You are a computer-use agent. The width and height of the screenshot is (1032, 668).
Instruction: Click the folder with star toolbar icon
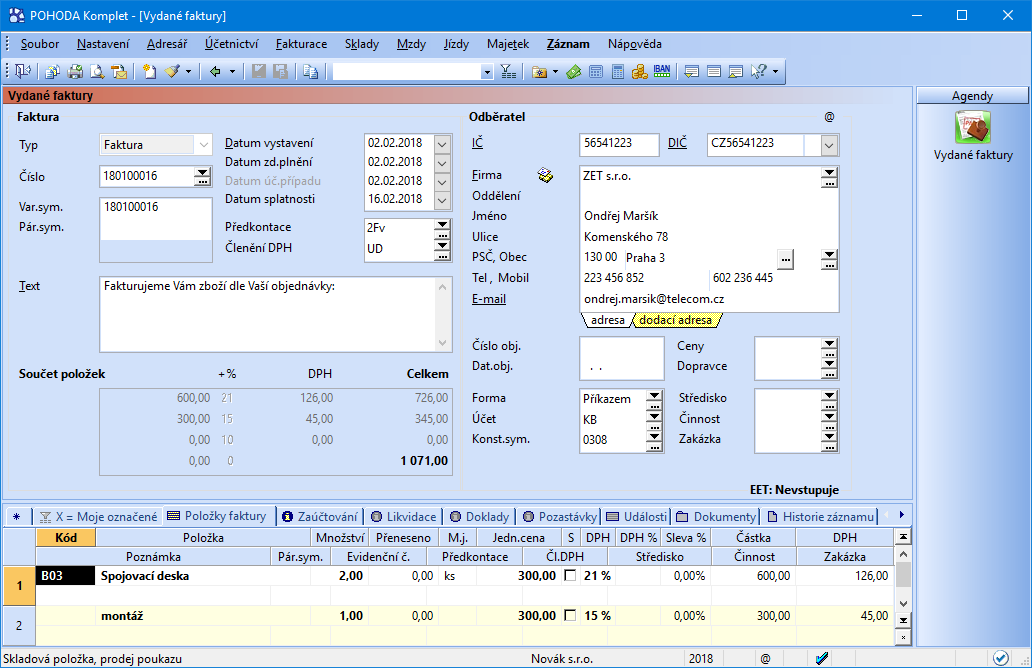(x=540, y=71)
